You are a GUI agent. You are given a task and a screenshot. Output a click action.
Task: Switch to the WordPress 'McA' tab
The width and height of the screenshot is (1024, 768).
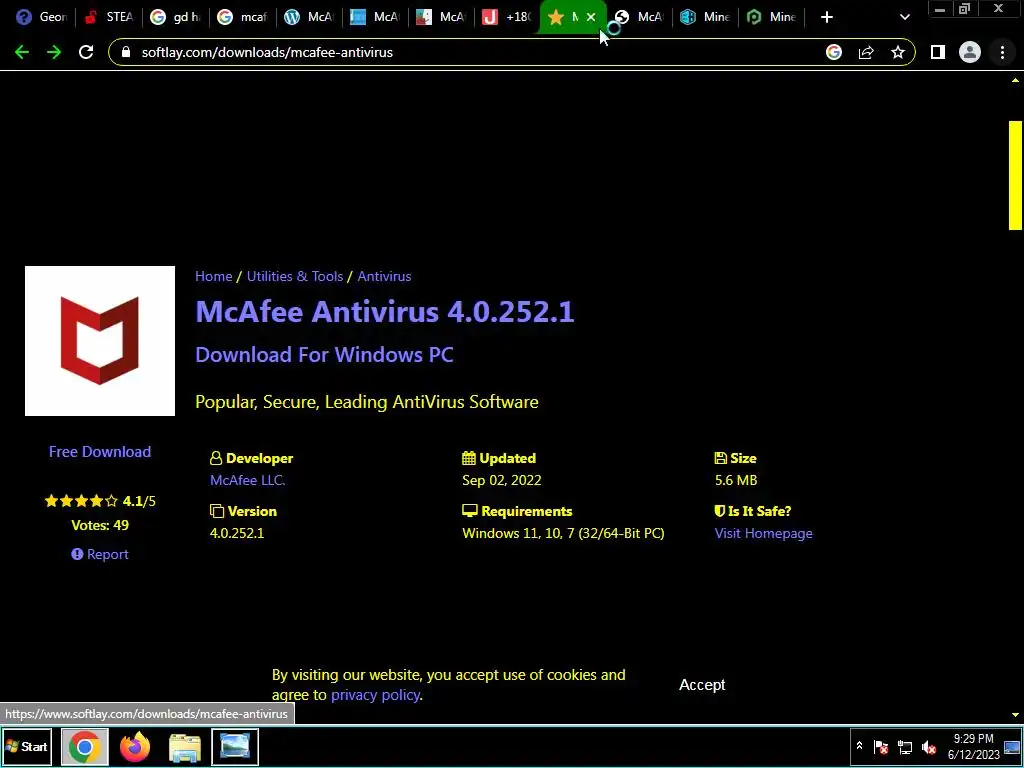[308, 17]
